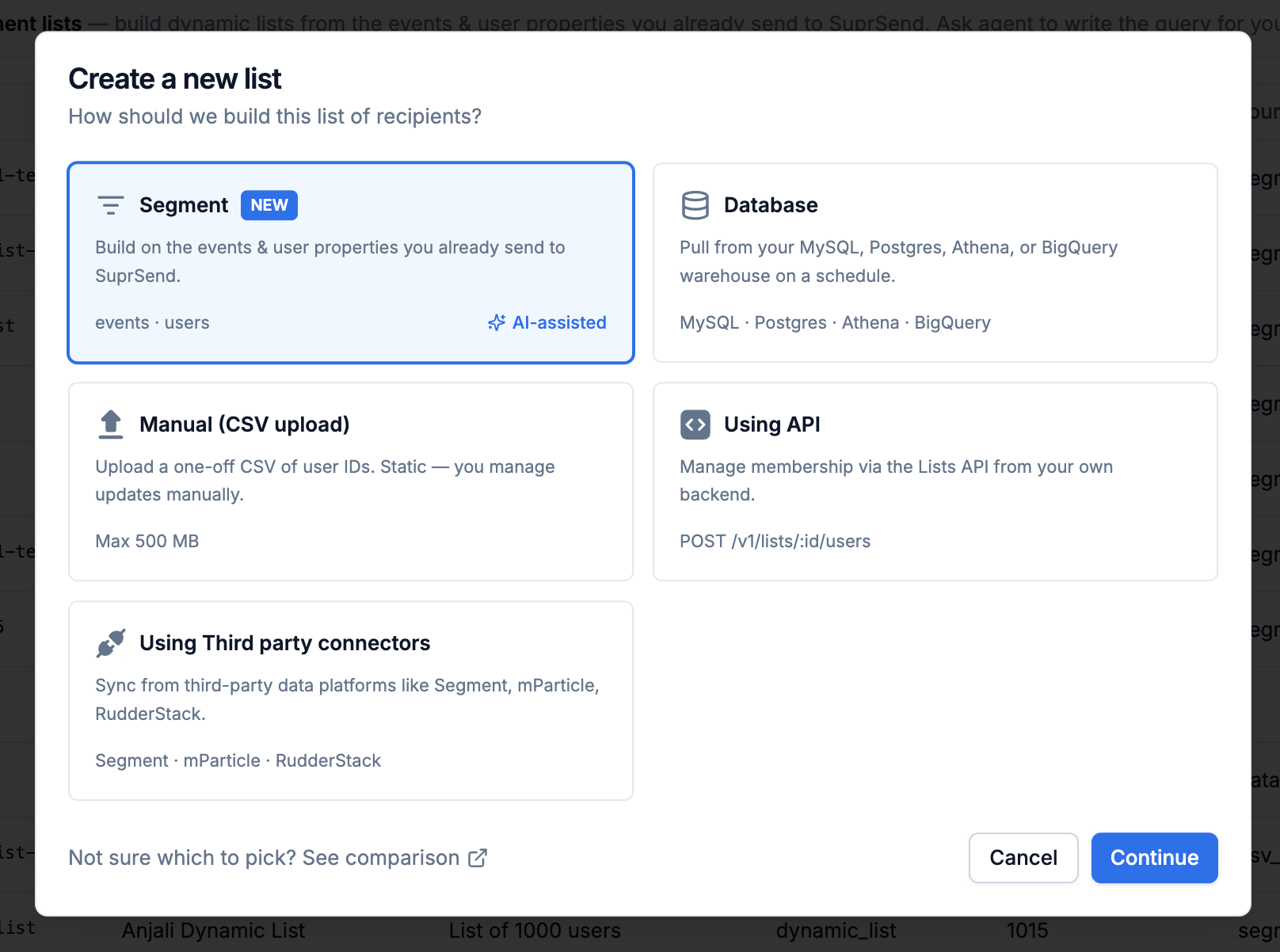Click the "Create a new list" heading
This screenshot has height=952, width=1280.
[x=175, y=79]
